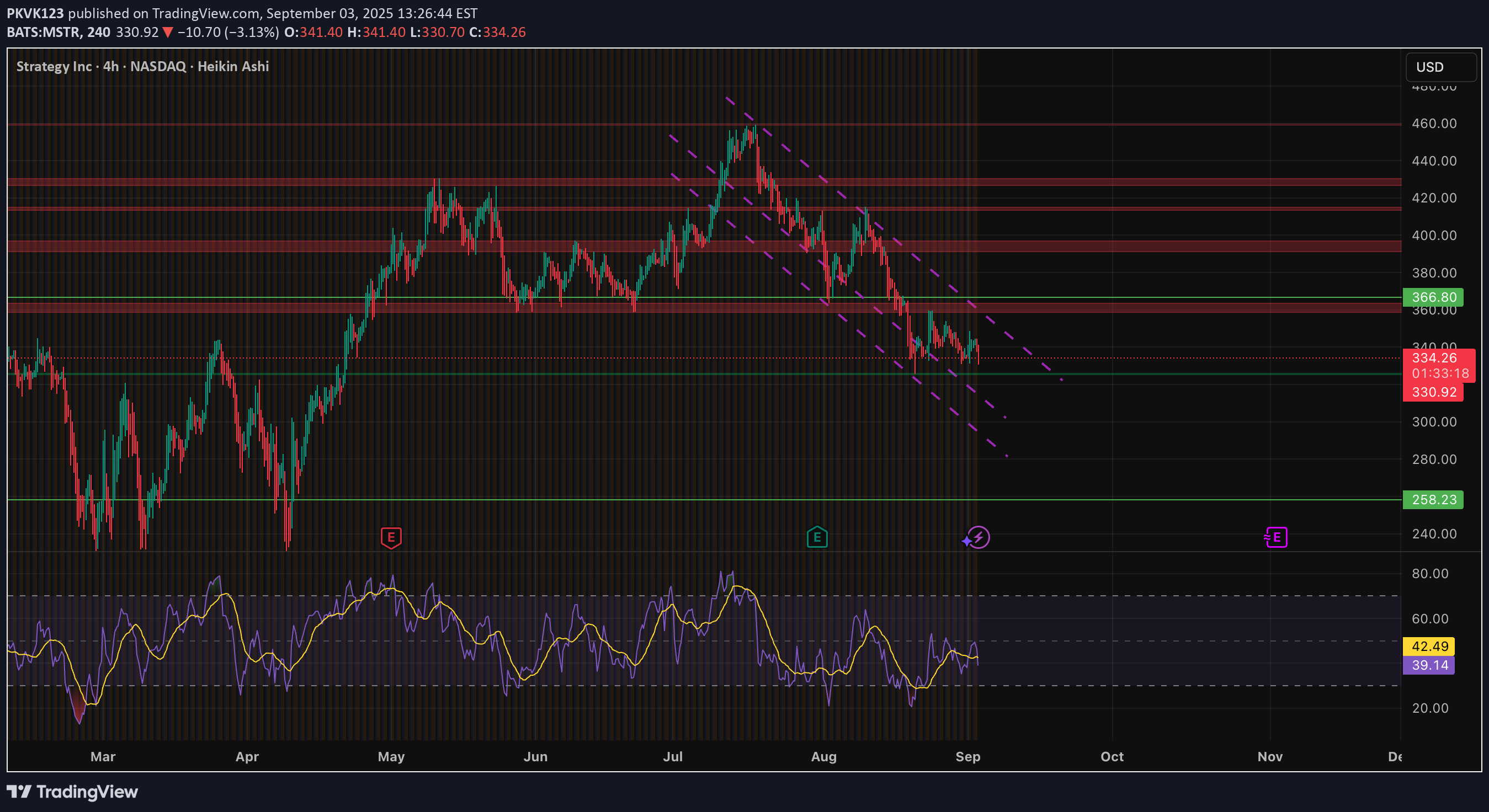Viewport: 1489px width, 812px height.
Task: Click the red earnings E marker near May
Action: (391, 537)
